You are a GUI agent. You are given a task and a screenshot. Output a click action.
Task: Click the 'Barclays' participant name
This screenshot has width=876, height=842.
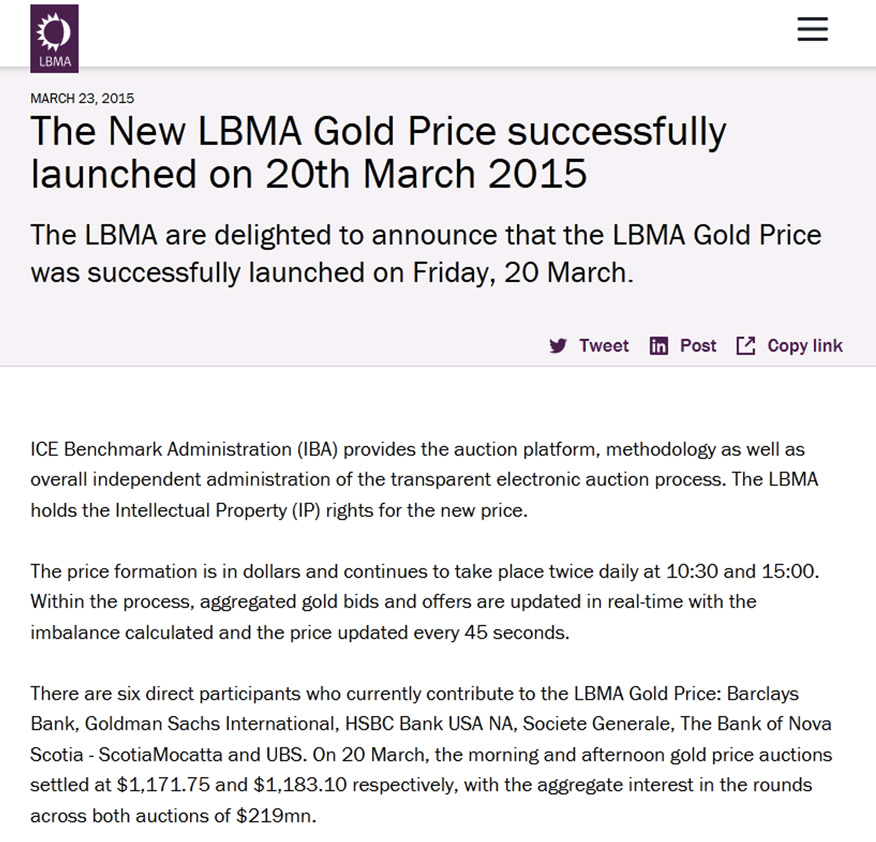[764, 693]
